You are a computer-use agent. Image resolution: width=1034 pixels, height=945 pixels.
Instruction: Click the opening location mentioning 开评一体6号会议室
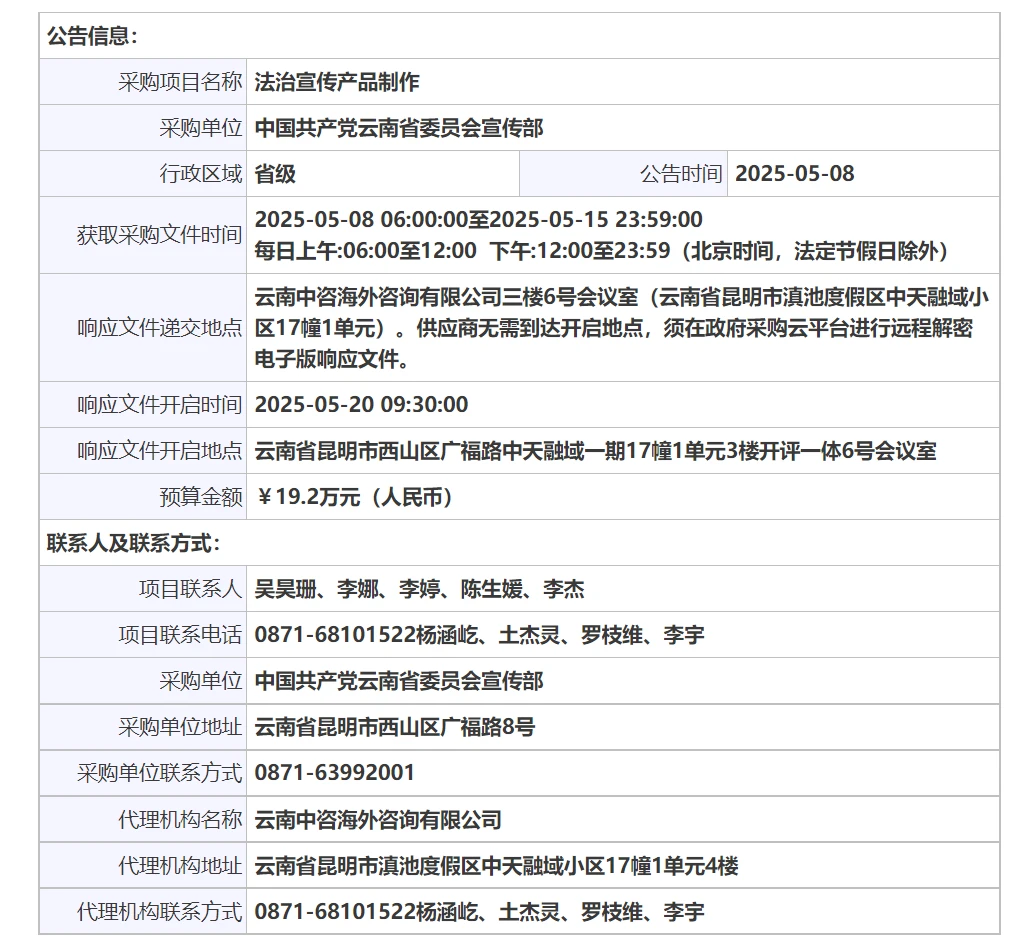[x=595, y=450]
